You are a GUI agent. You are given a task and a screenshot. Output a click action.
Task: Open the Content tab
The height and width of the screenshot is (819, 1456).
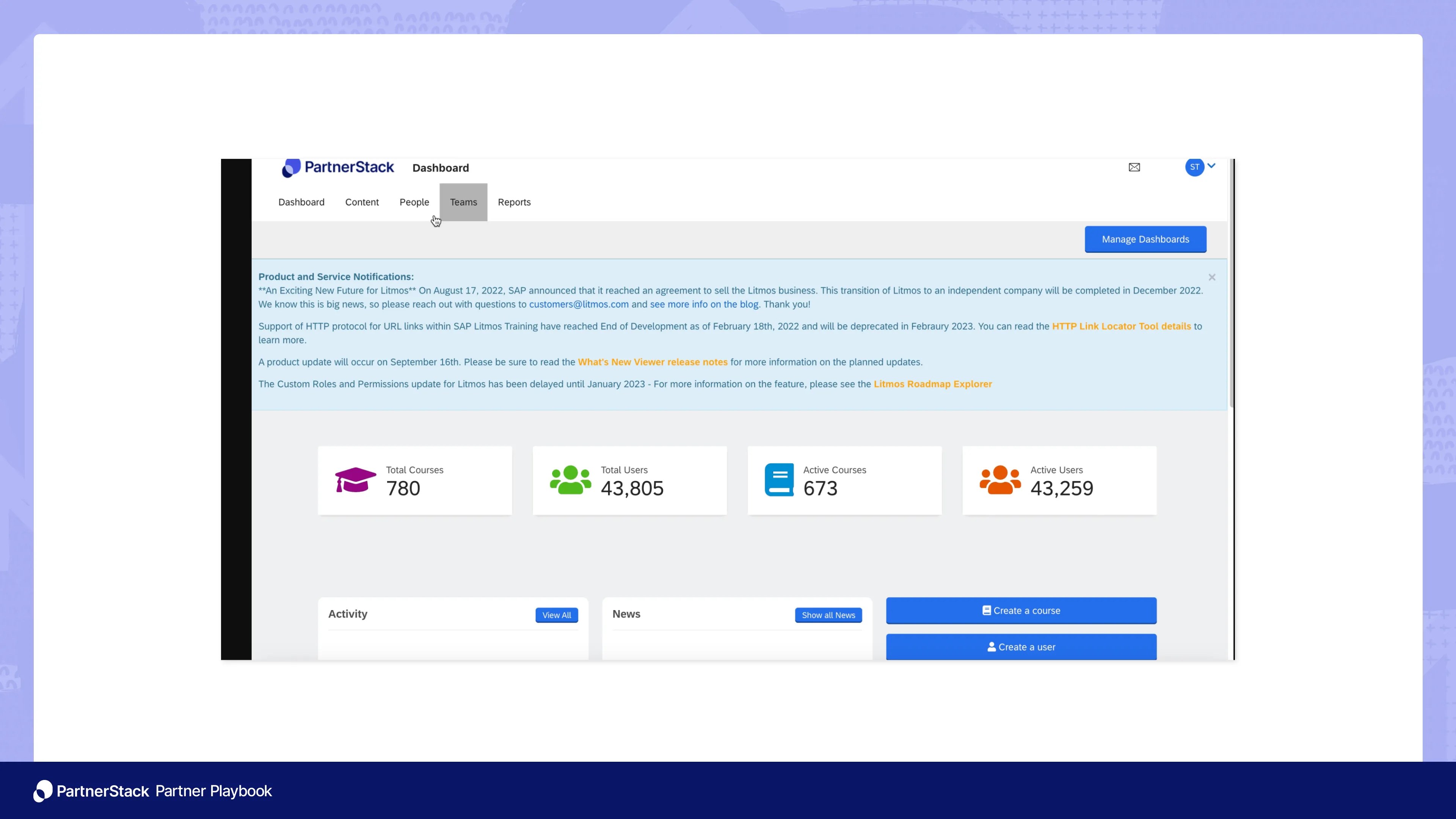click(362, 202)
